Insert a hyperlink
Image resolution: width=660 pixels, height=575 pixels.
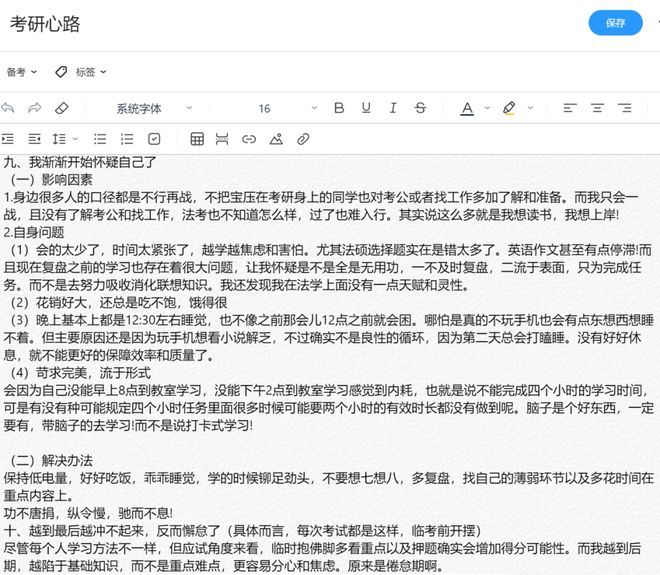coord(249,138)
